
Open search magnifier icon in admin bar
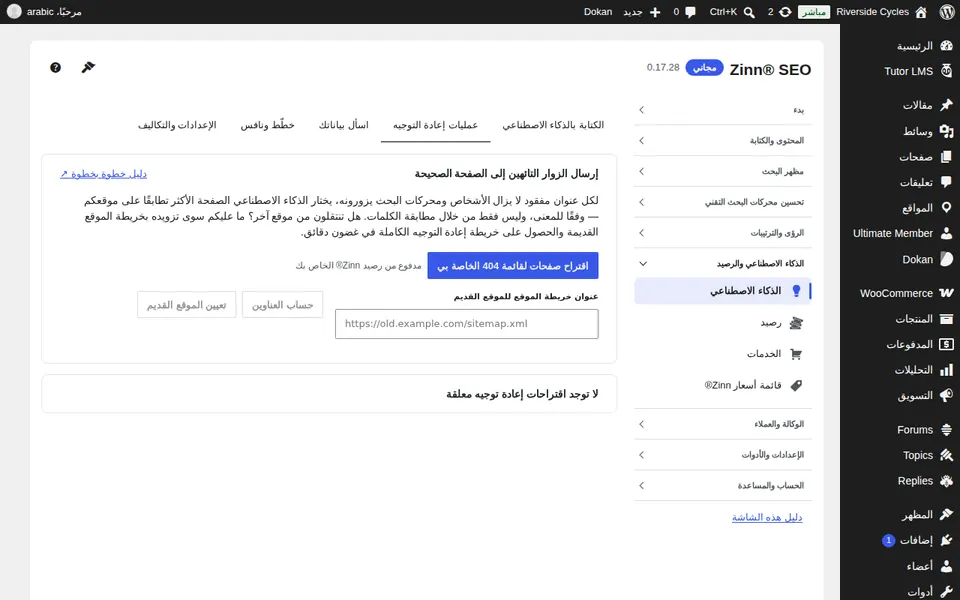click(749, 12)
